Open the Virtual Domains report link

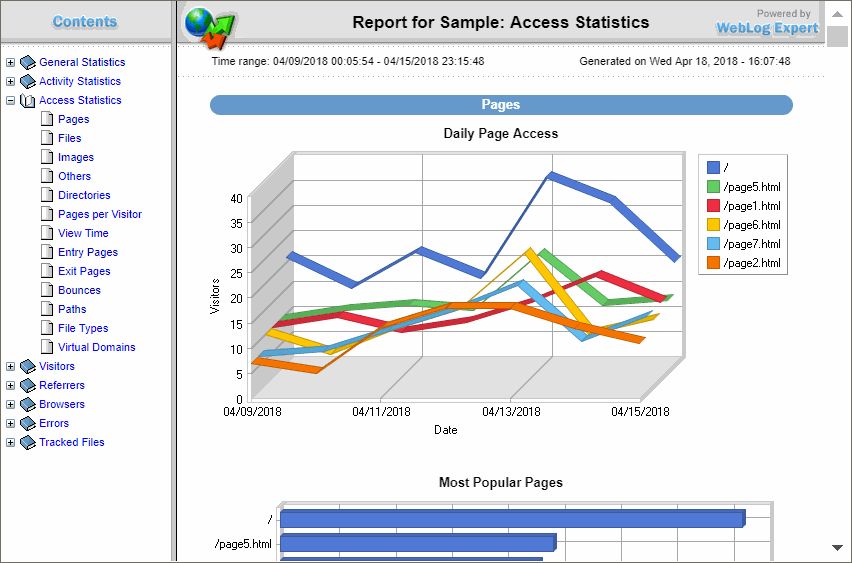pos(97,348)
